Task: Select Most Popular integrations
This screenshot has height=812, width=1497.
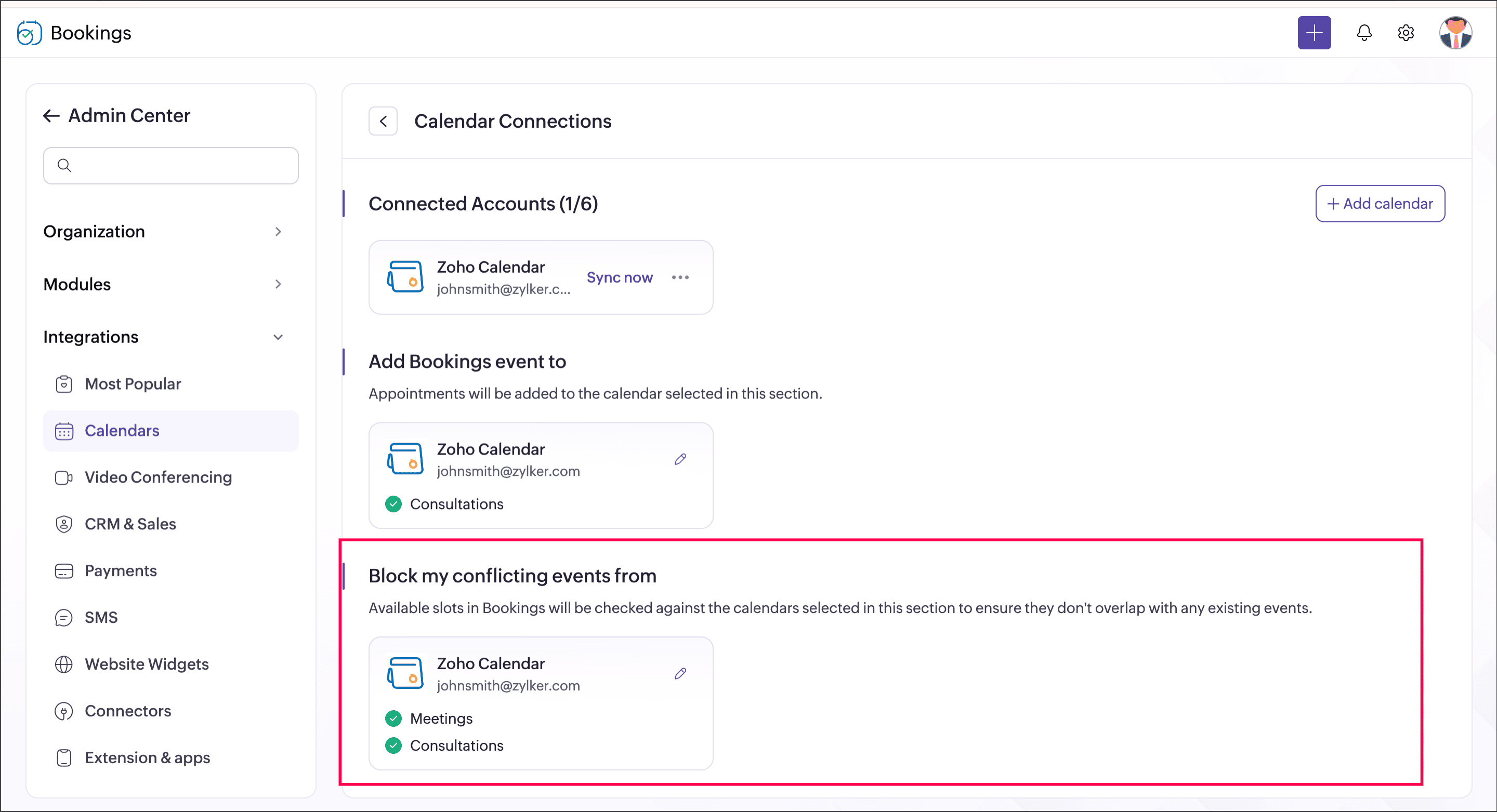Action: [x=171, y=384]
